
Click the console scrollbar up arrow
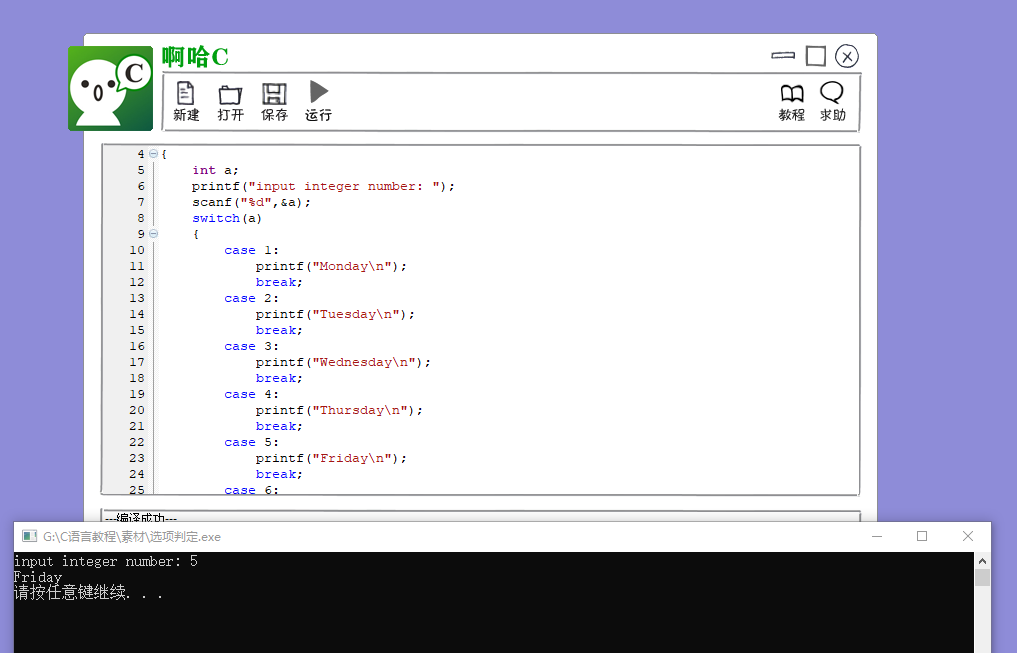pyautogui.click(x=982, y=561)
